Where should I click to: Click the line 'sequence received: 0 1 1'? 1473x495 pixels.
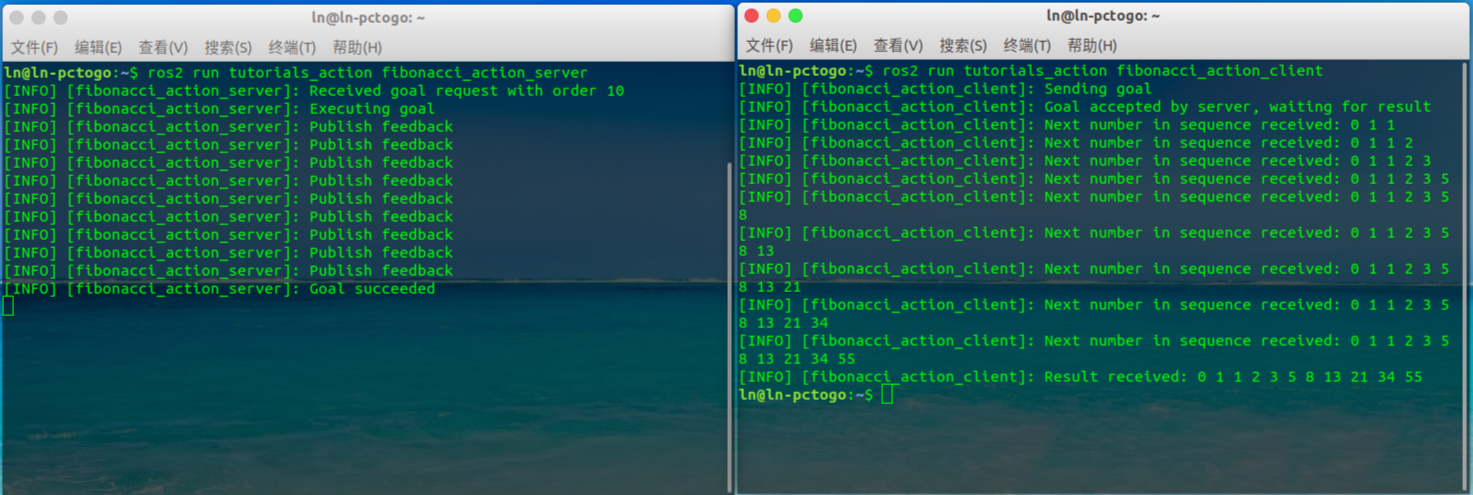point(1067,125)
